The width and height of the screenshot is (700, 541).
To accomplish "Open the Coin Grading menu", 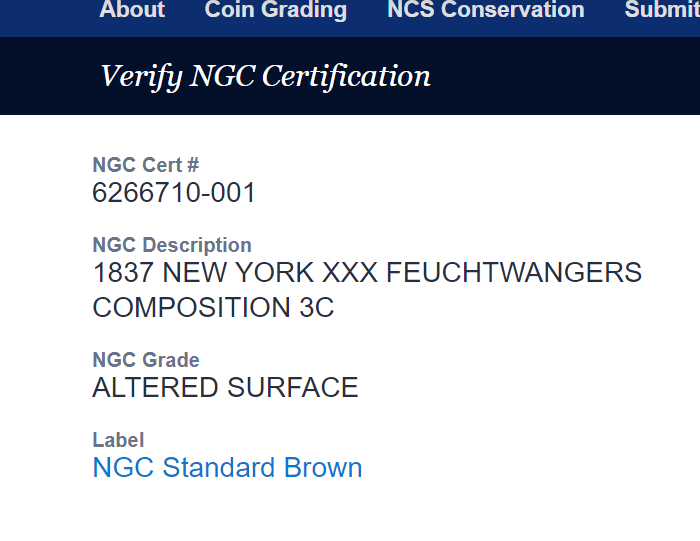I will 276,10.
